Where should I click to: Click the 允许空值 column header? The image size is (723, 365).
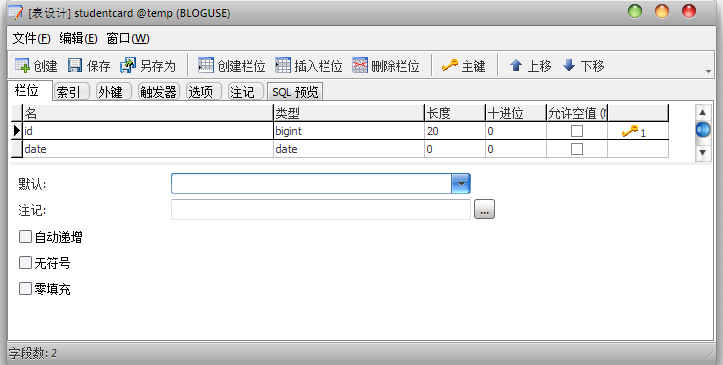pyautogui.click(x=577, y=113)
